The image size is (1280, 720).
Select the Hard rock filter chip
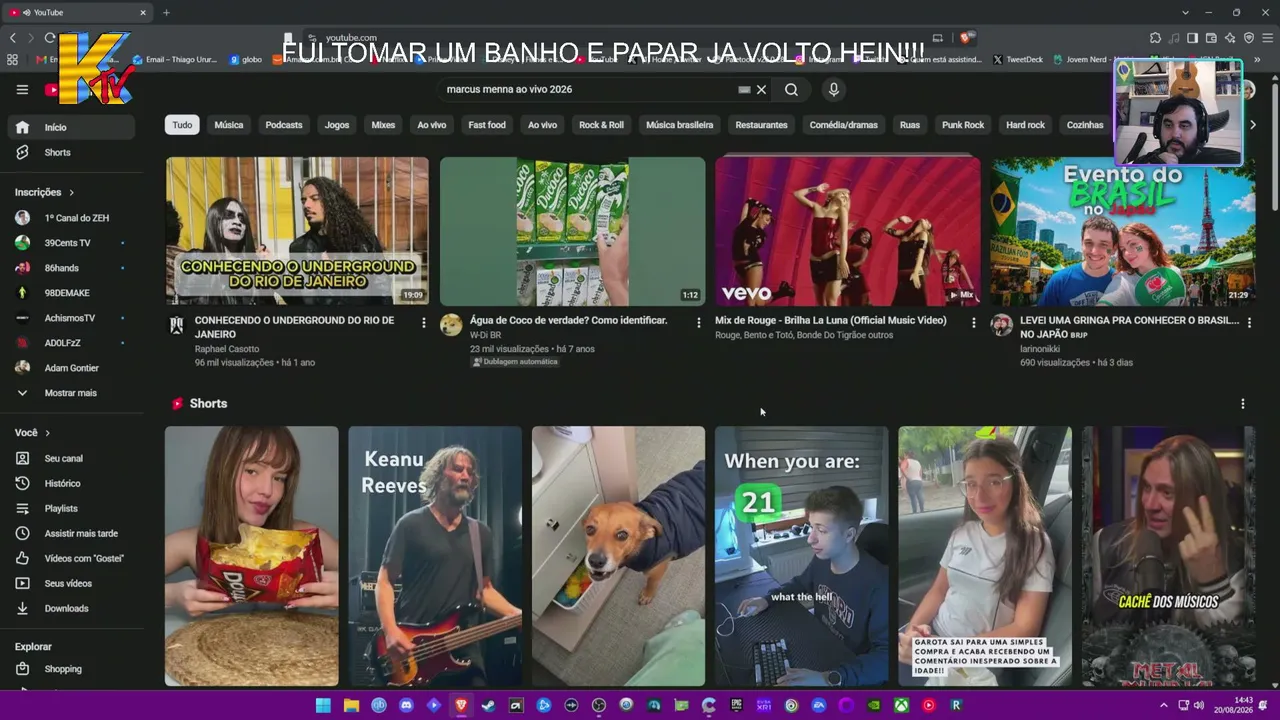[x=1025, y=125]
